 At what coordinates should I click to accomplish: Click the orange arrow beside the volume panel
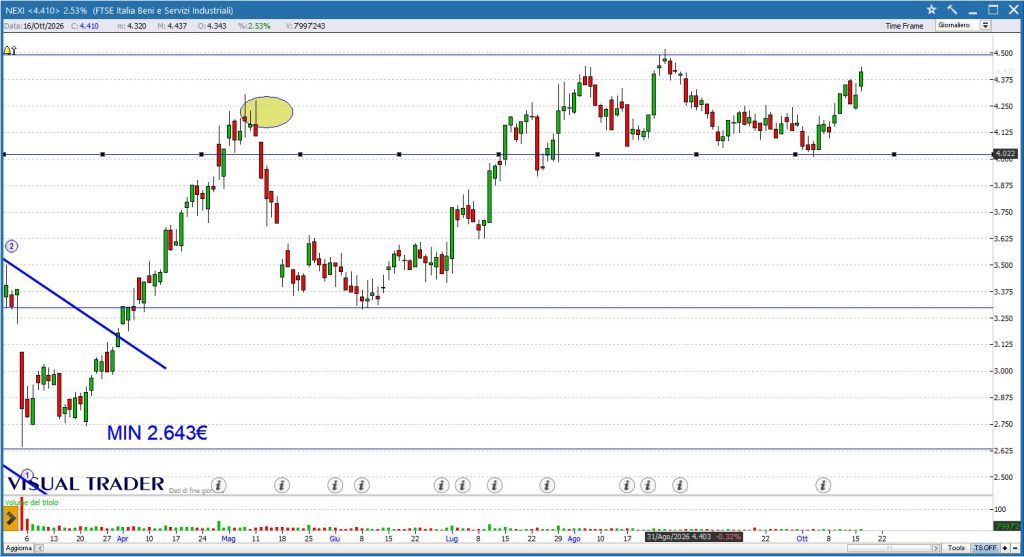pos(10,519)
